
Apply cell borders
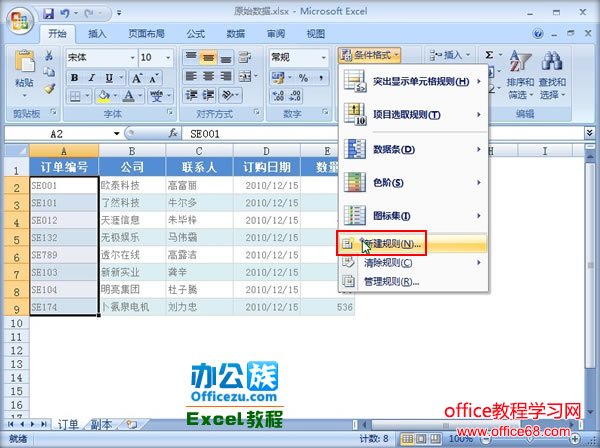(75, 96)
